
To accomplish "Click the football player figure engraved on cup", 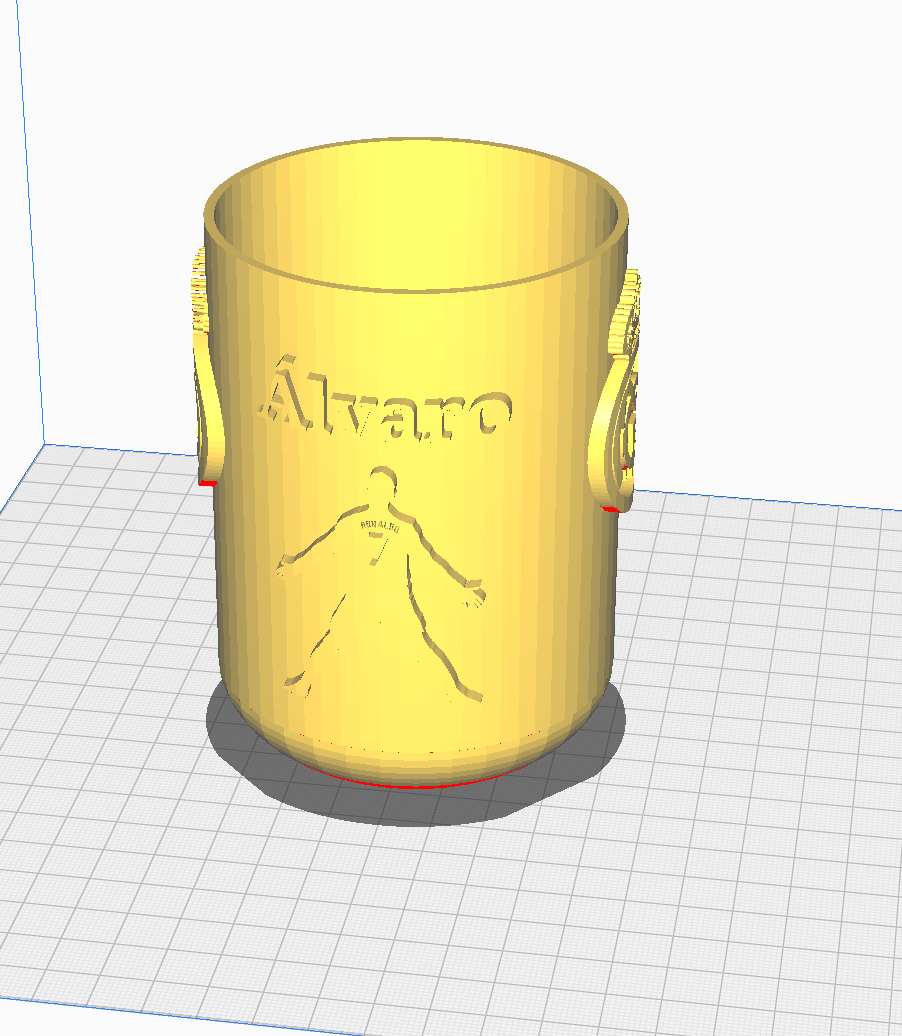I will pos(381,584).
